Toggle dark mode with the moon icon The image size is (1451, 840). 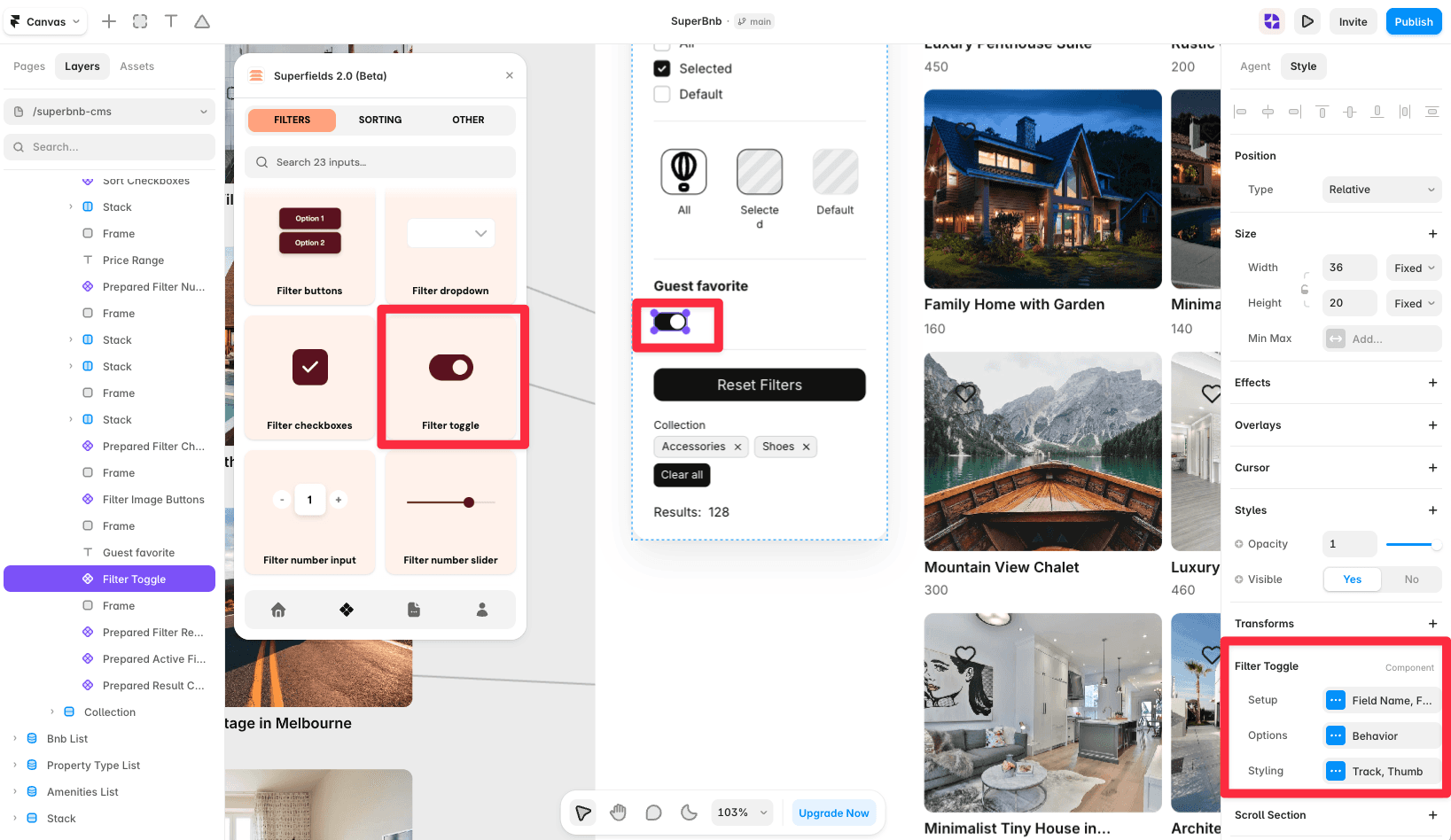689,813
